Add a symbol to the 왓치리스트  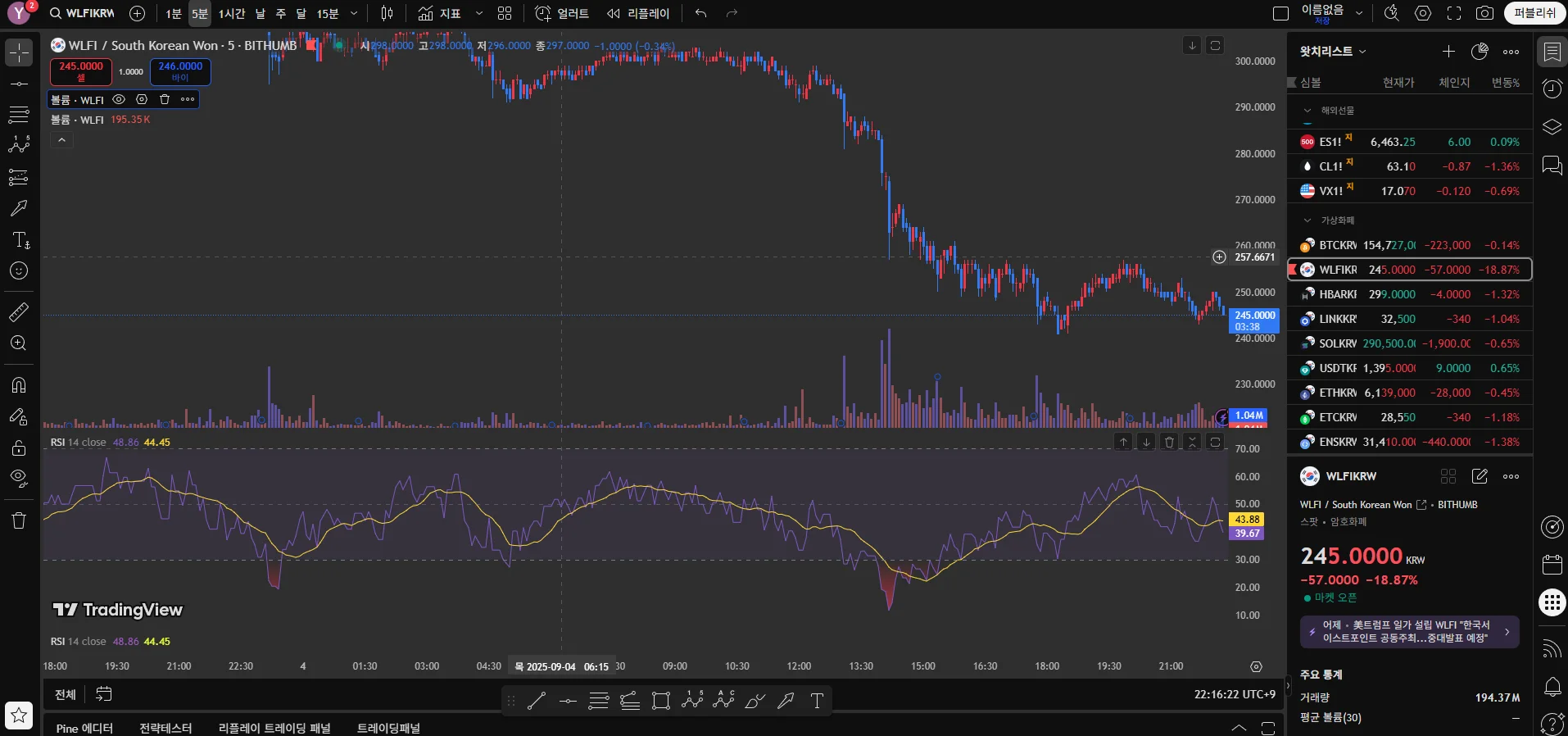click(1448, 52)
